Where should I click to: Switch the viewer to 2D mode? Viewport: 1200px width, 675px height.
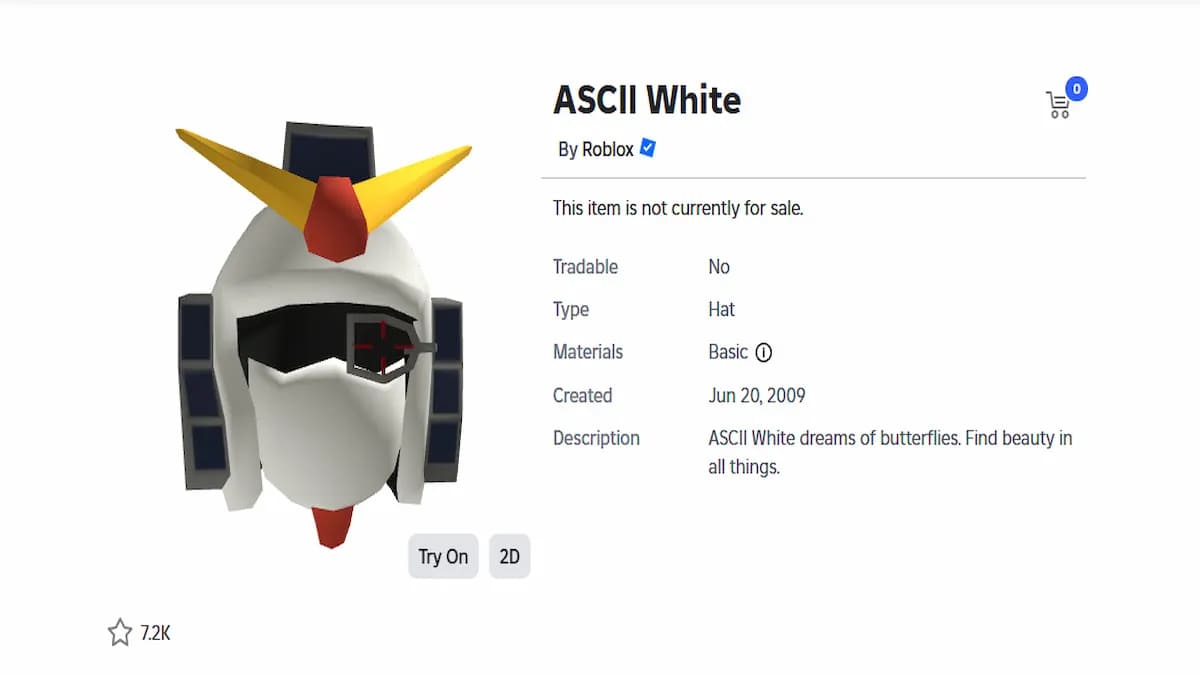pyautogui.click(x=509, y=556)
